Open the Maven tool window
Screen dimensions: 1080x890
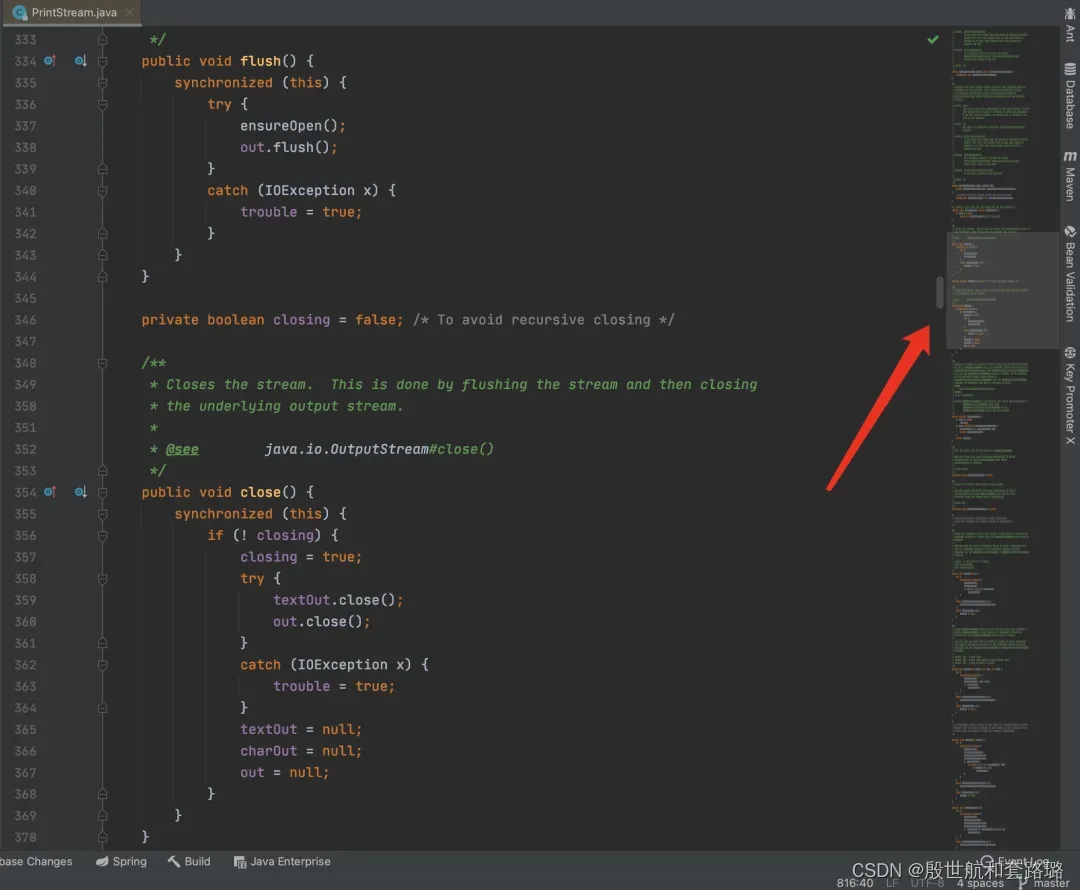pos(1070,176)
